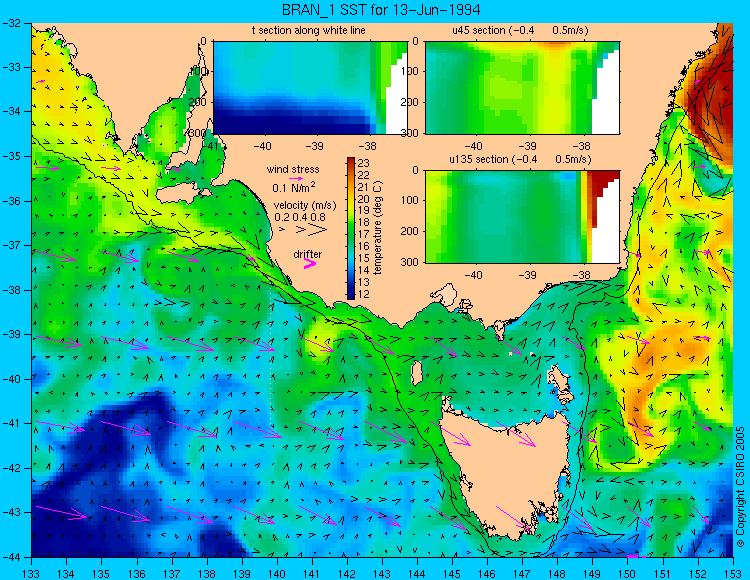
Task: Click longitude tick label 147 on bottom axis
Action: [x=522, y=573]
